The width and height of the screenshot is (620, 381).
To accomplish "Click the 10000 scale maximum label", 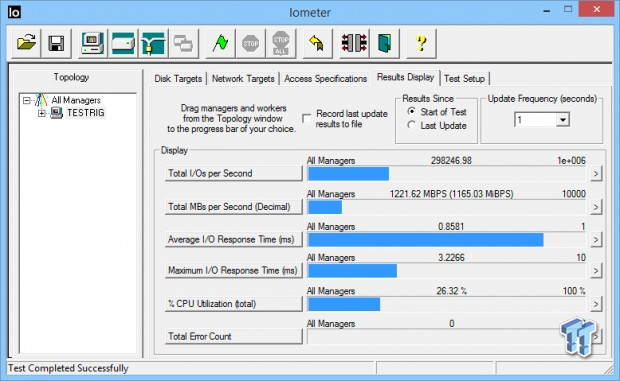I will pyautogui.click(x=573, y=194).
